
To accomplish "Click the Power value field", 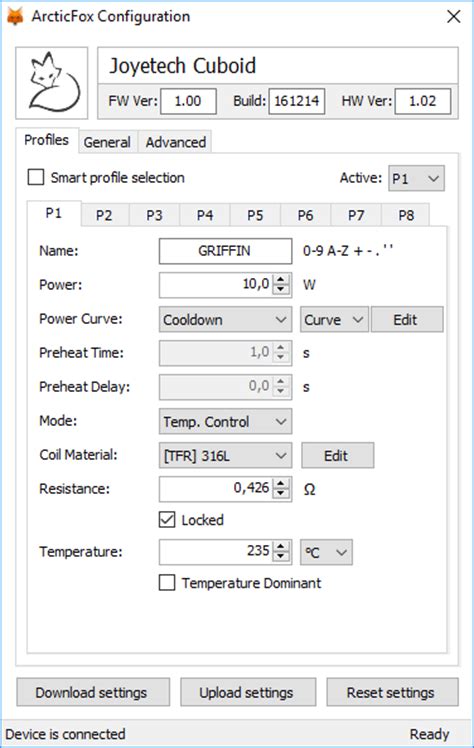I will [x=216, y=285].
